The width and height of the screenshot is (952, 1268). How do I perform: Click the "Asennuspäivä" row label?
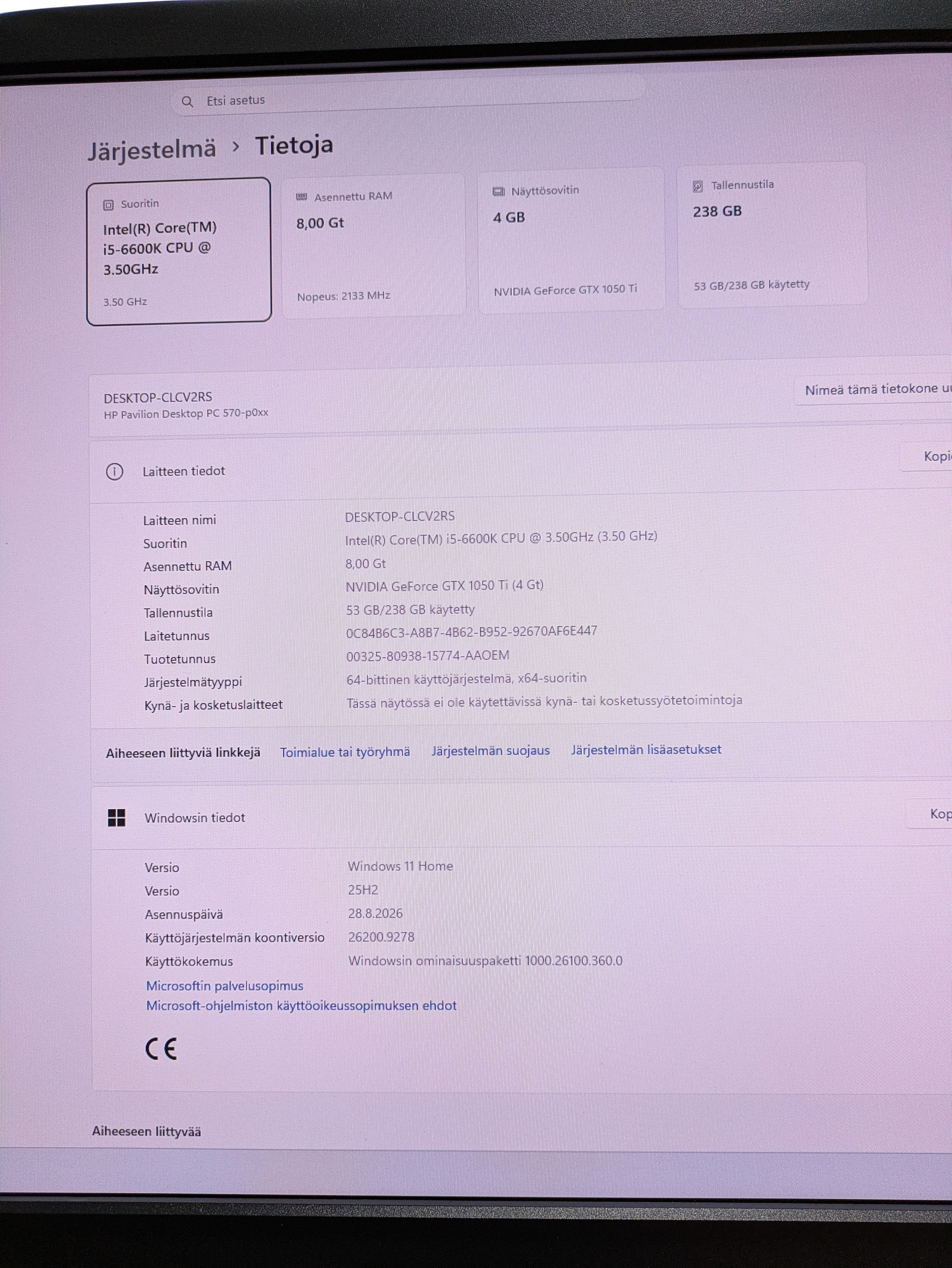point(184,915)
